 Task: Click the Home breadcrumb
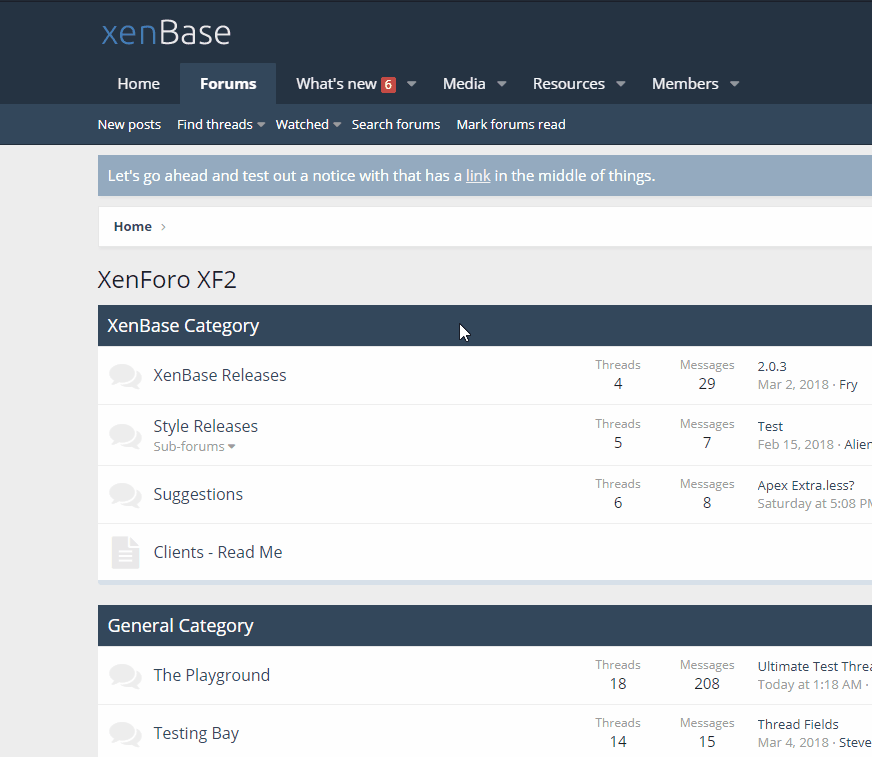point(132,227)
